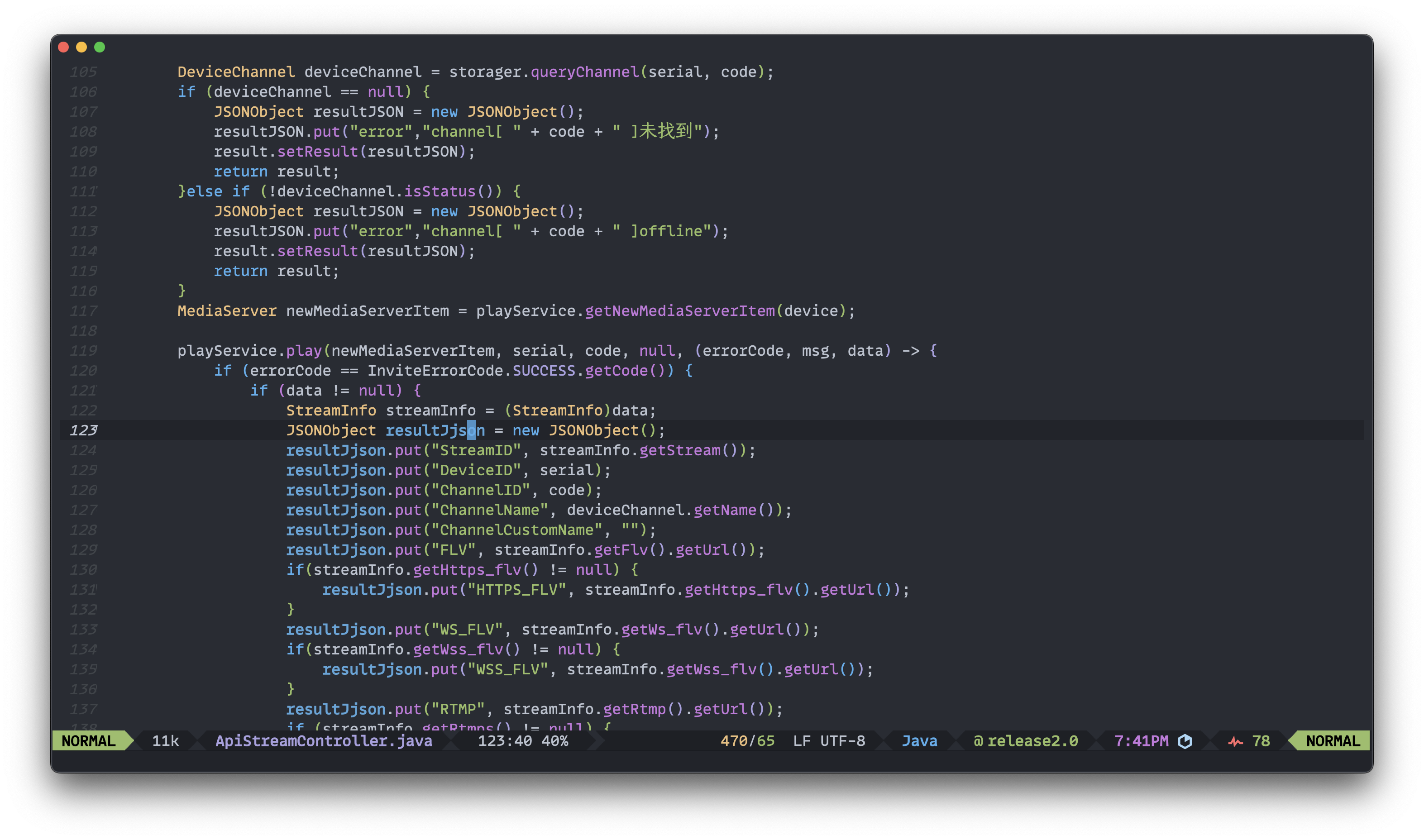1424x840 pixels.
Task: Click resultJjson variable on cursor line
Action: coord(435,430)
